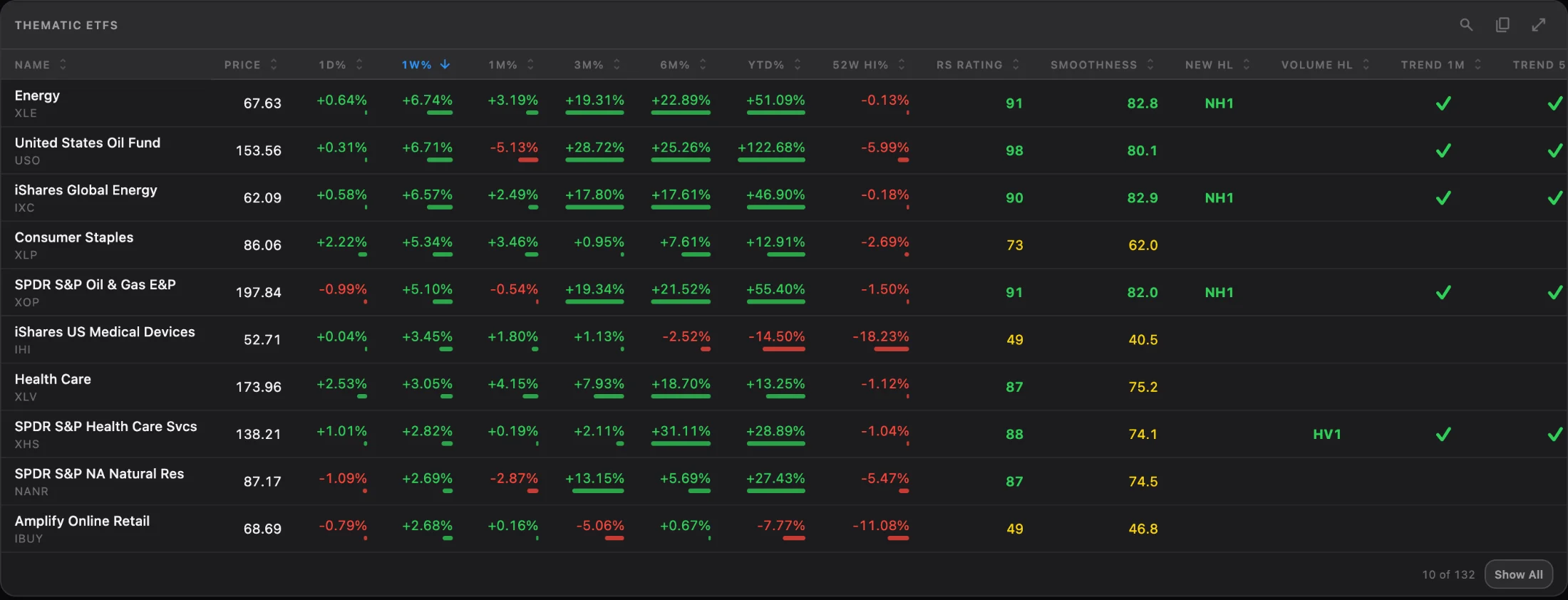Click IHI's 52W HI value -18.23%
This screenshot has width=1568, height=600.
pyautogui.click(x=881, y=336)
